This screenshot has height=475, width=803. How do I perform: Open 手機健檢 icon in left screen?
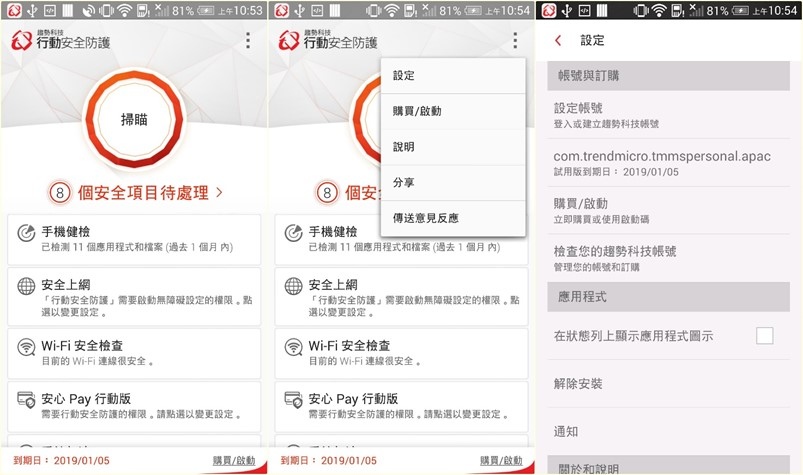[x=26, y=233]
